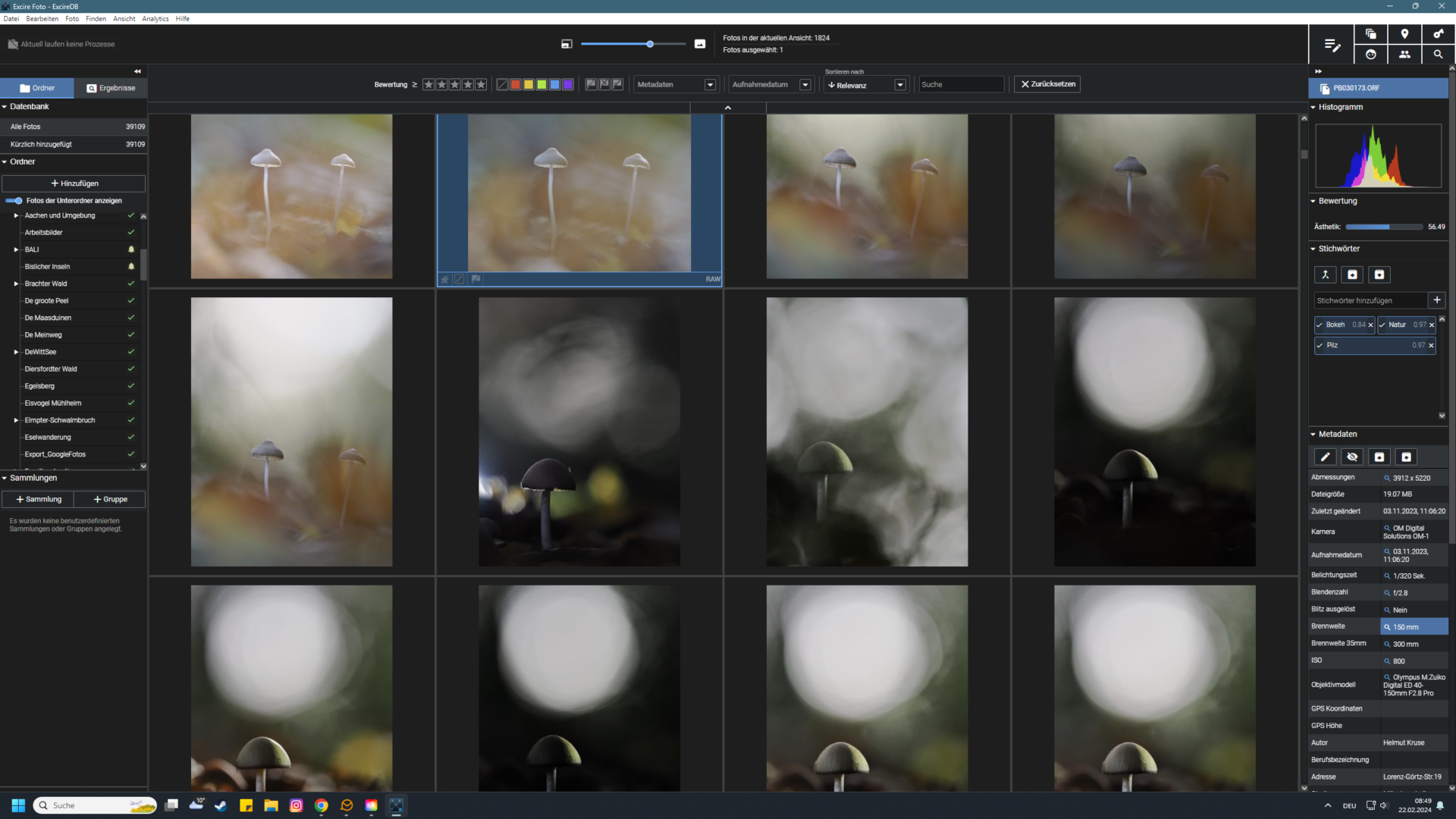This screenshot has width=1456, height=819.
Task: Open Steam from the taskbar
Action: [221, 805]
